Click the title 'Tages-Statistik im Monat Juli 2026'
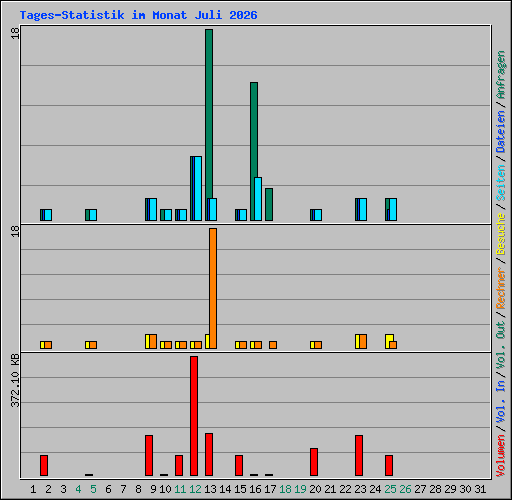 (138, 15)
